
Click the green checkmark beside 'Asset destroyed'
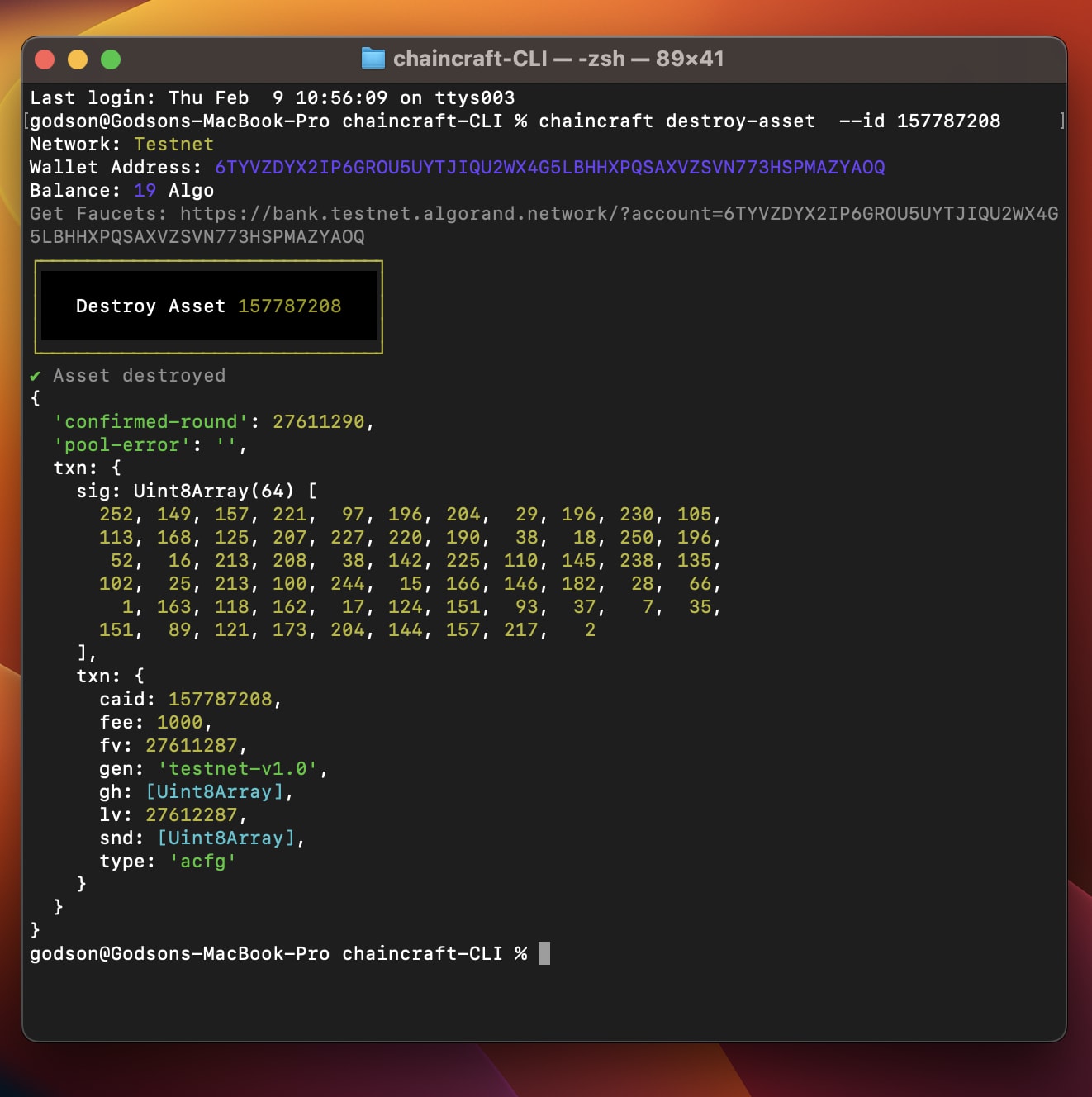[36, 376]
